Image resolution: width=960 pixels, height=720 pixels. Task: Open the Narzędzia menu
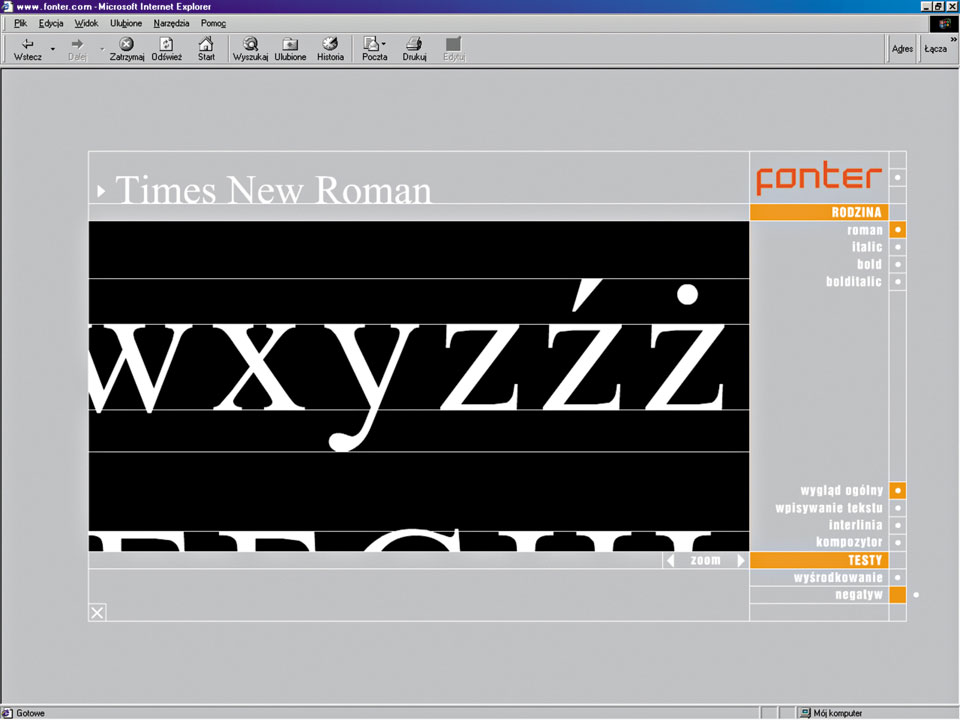click(171, 23)
